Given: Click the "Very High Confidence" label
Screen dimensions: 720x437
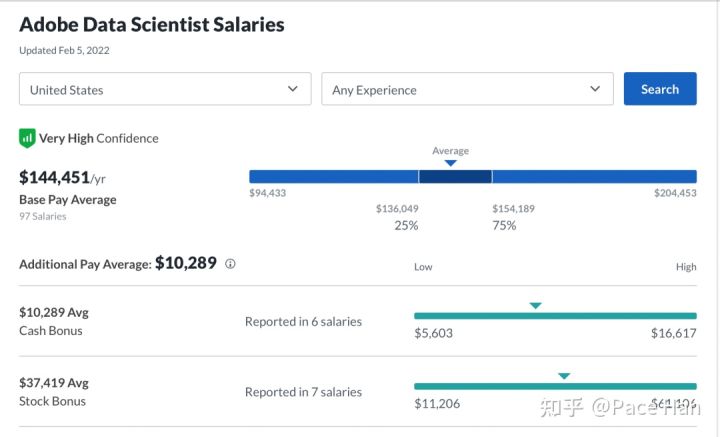Looking at the screenshot, I should tap(99, 138).
